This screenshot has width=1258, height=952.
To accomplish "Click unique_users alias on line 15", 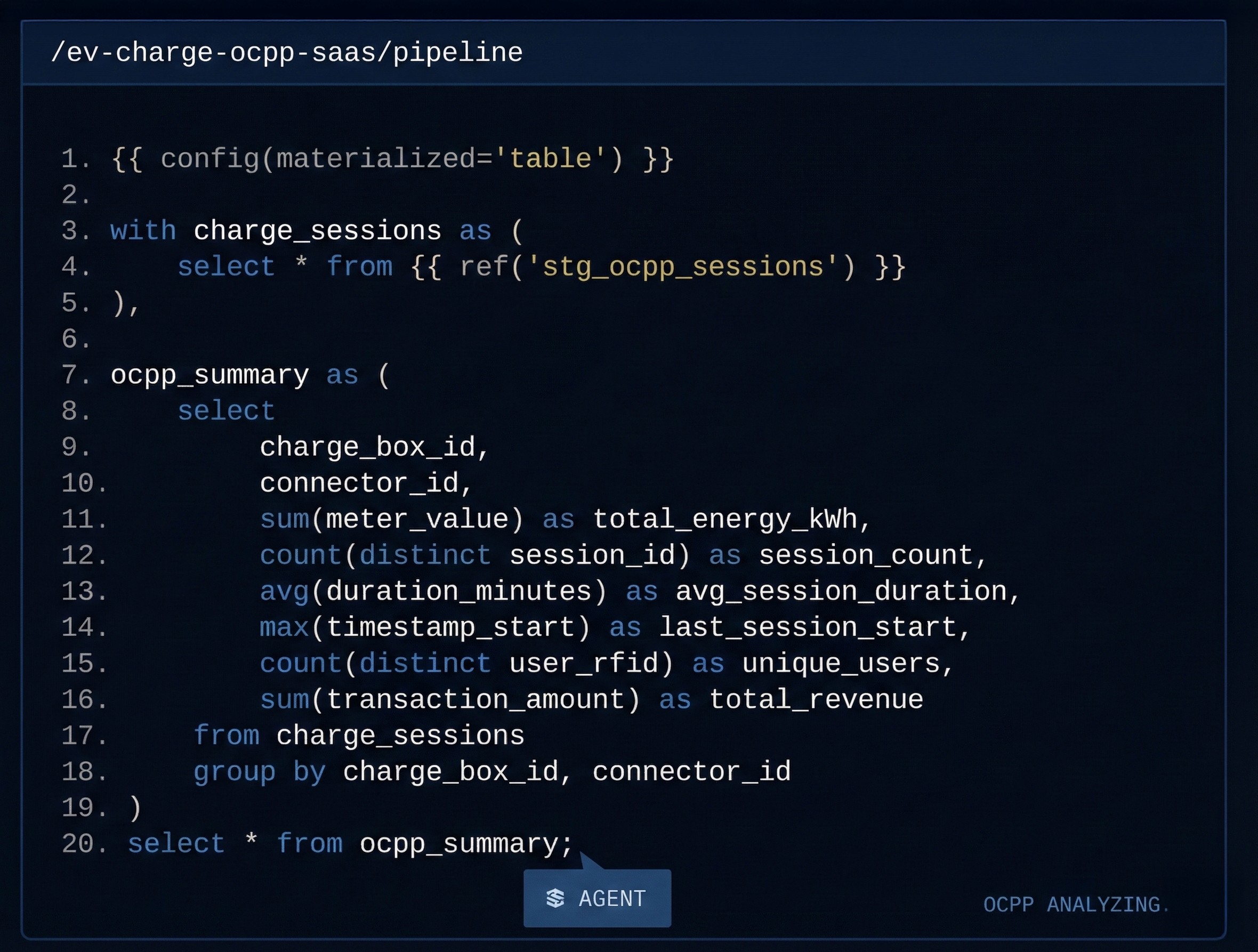I will 841,664.
